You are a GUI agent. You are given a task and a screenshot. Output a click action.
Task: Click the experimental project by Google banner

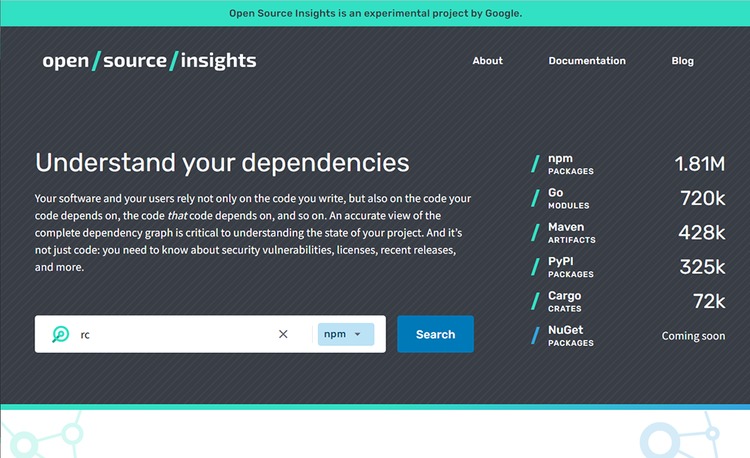pyautogui.click(x=375, y=13)
